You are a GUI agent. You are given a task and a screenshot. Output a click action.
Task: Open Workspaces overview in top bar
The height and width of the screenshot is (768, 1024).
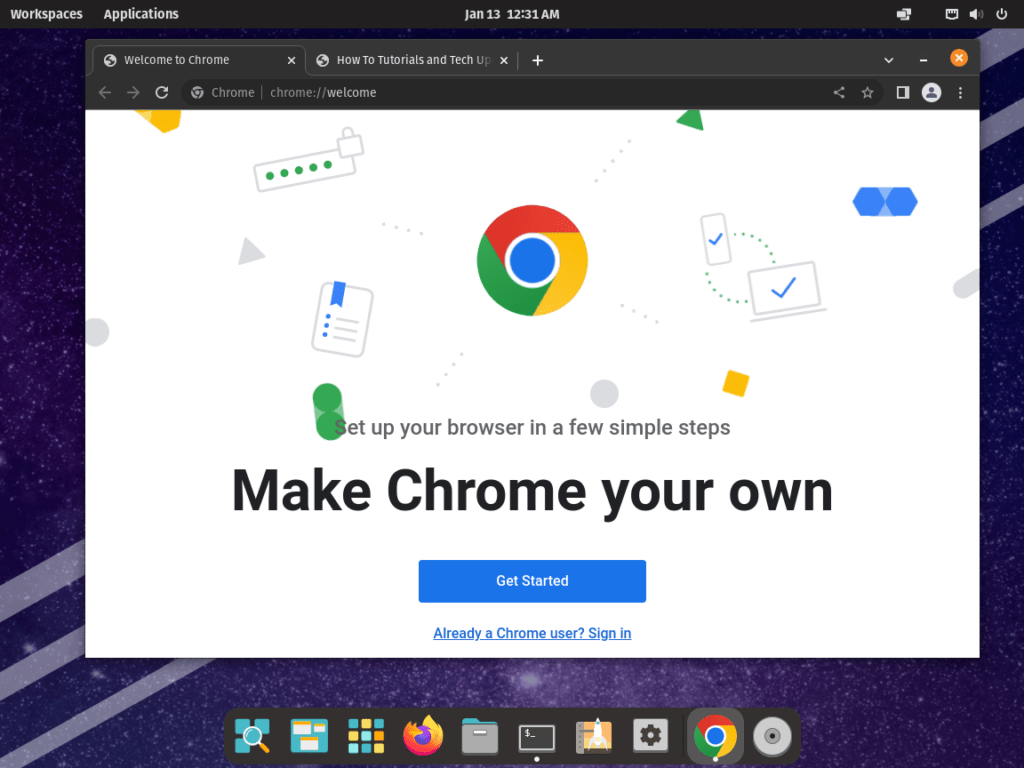click(x=46, y=14)
